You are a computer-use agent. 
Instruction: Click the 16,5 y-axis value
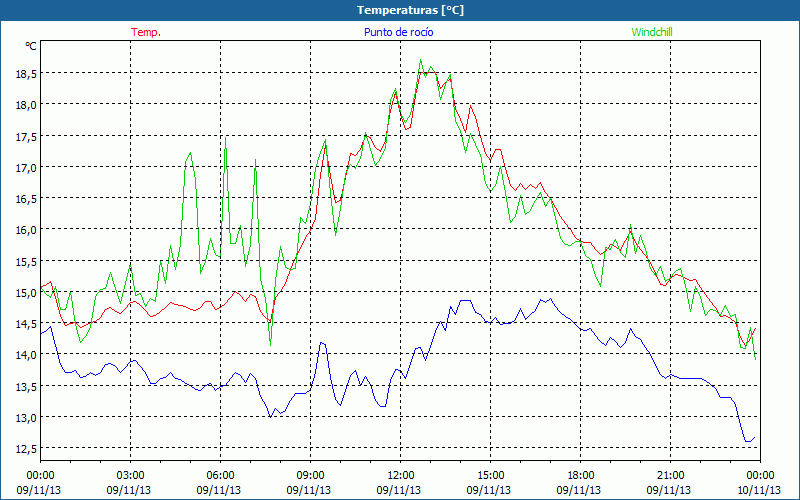(x=26, y=198)
